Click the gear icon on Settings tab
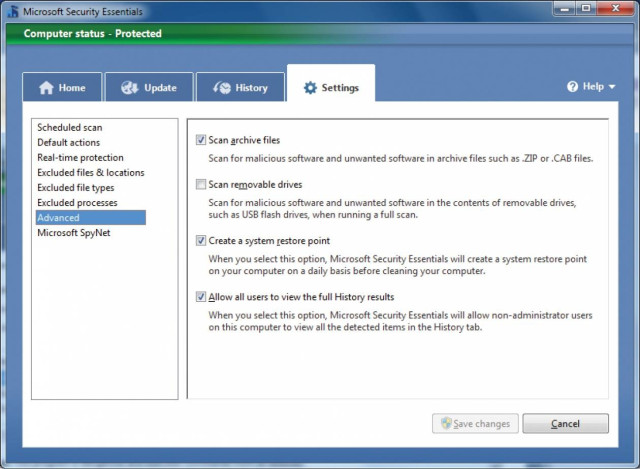640x469 pixels. coord(310,87)
